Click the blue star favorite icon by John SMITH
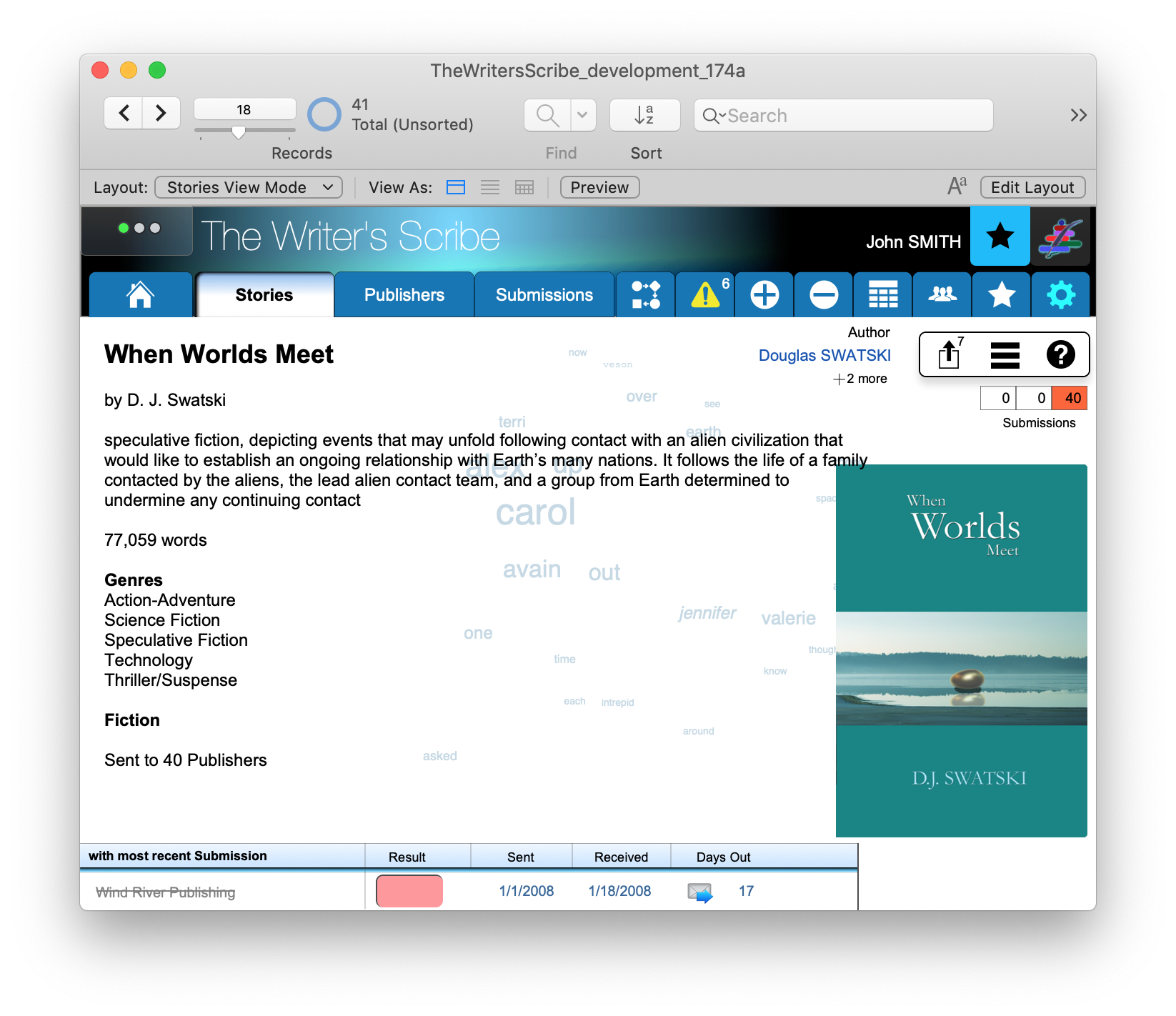This screenshot has width=1176, height=1016. (1000, 236)
